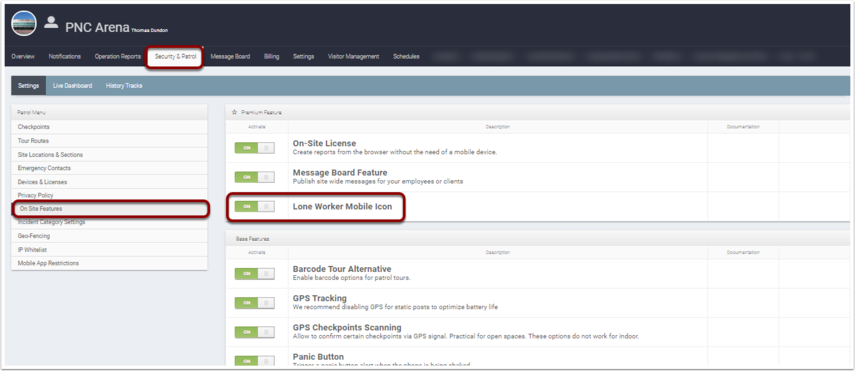Viewport: 855px width, 371px height.
Task: Click the On-Site License feature title
Action: coord(324,143)
